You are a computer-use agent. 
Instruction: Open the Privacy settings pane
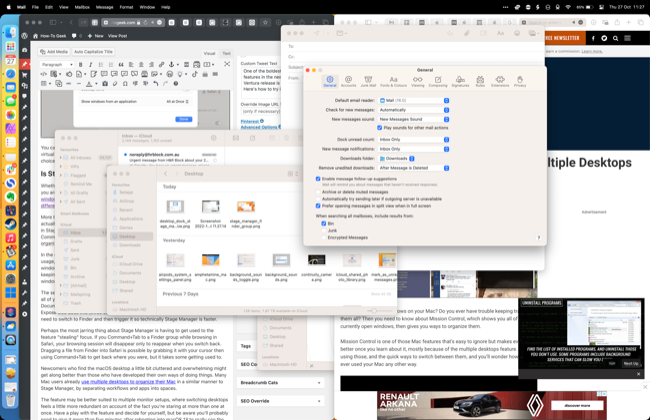click(520, 81)
